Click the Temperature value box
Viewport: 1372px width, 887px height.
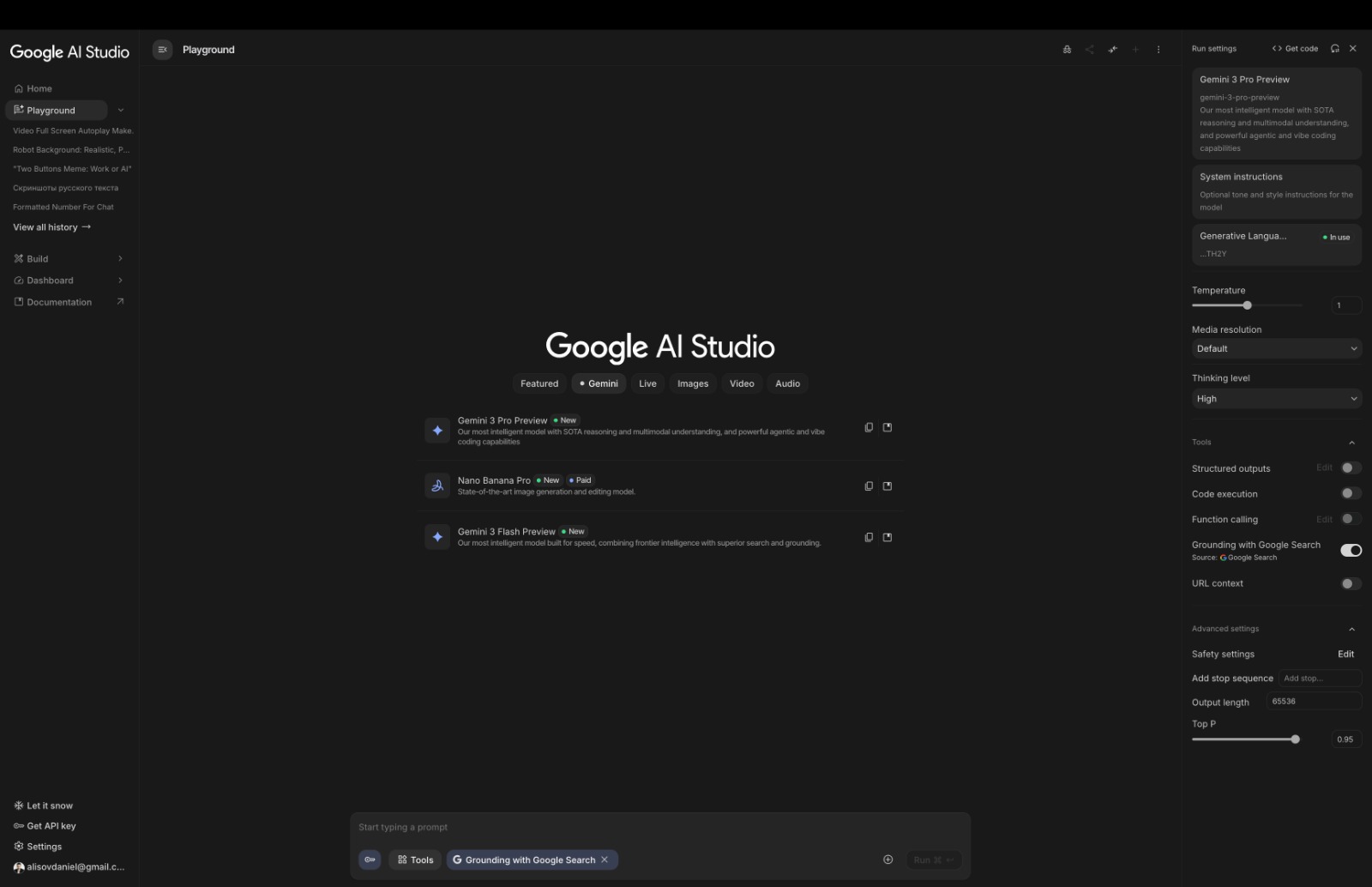click(1346, 305)
